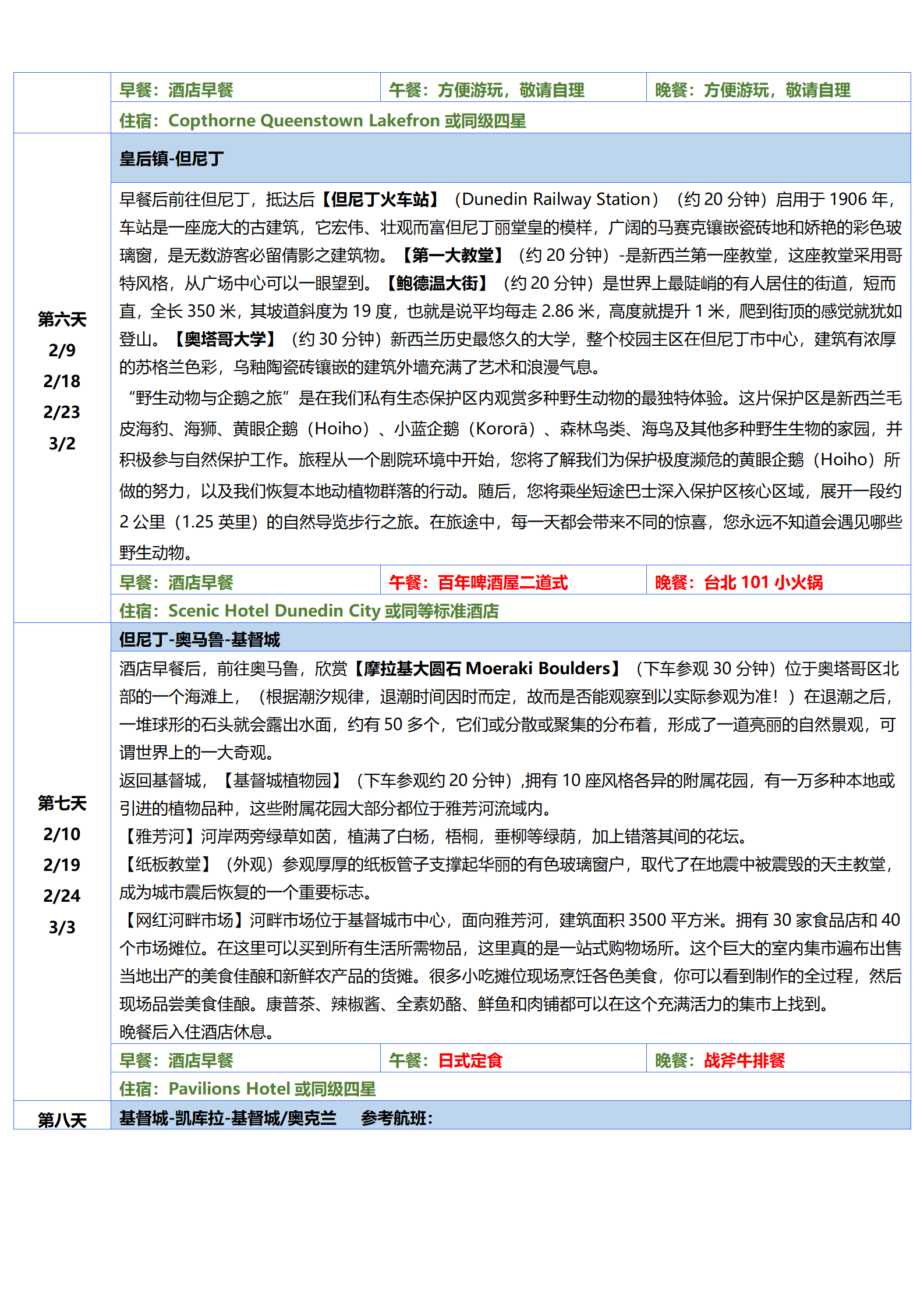Click the Scenic Hotel Dunedin City accommodation line
This screenshot has width=924, height=1307.
pyautogui.click(x=309, y=611)
